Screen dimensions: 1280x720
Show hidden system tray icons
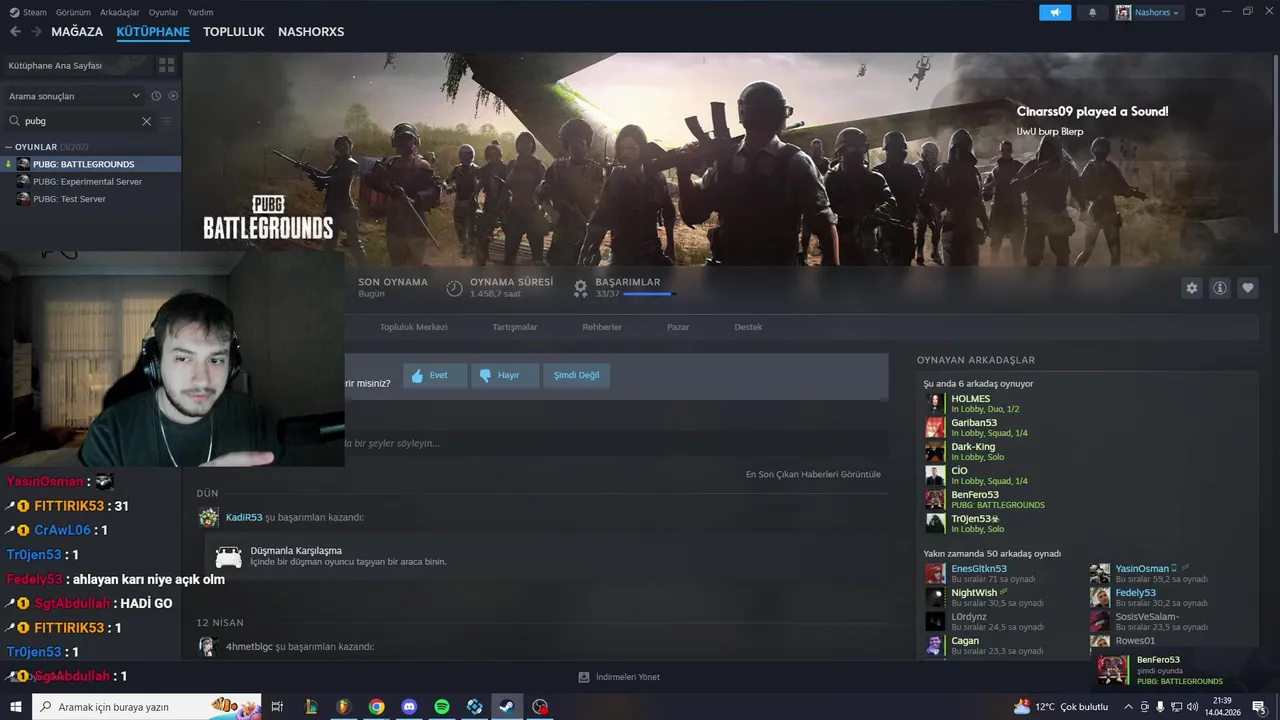click(1128, 706)
